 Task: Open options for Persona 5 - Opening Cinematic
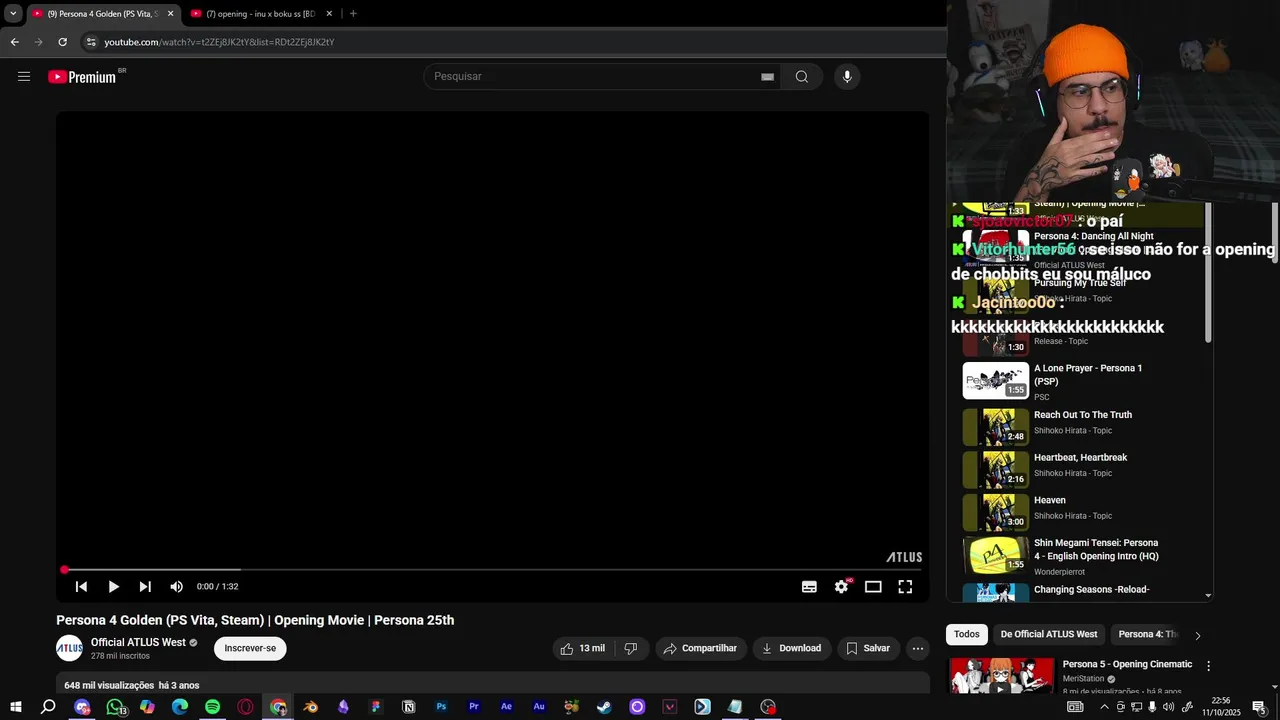[x=1208, y=666]
